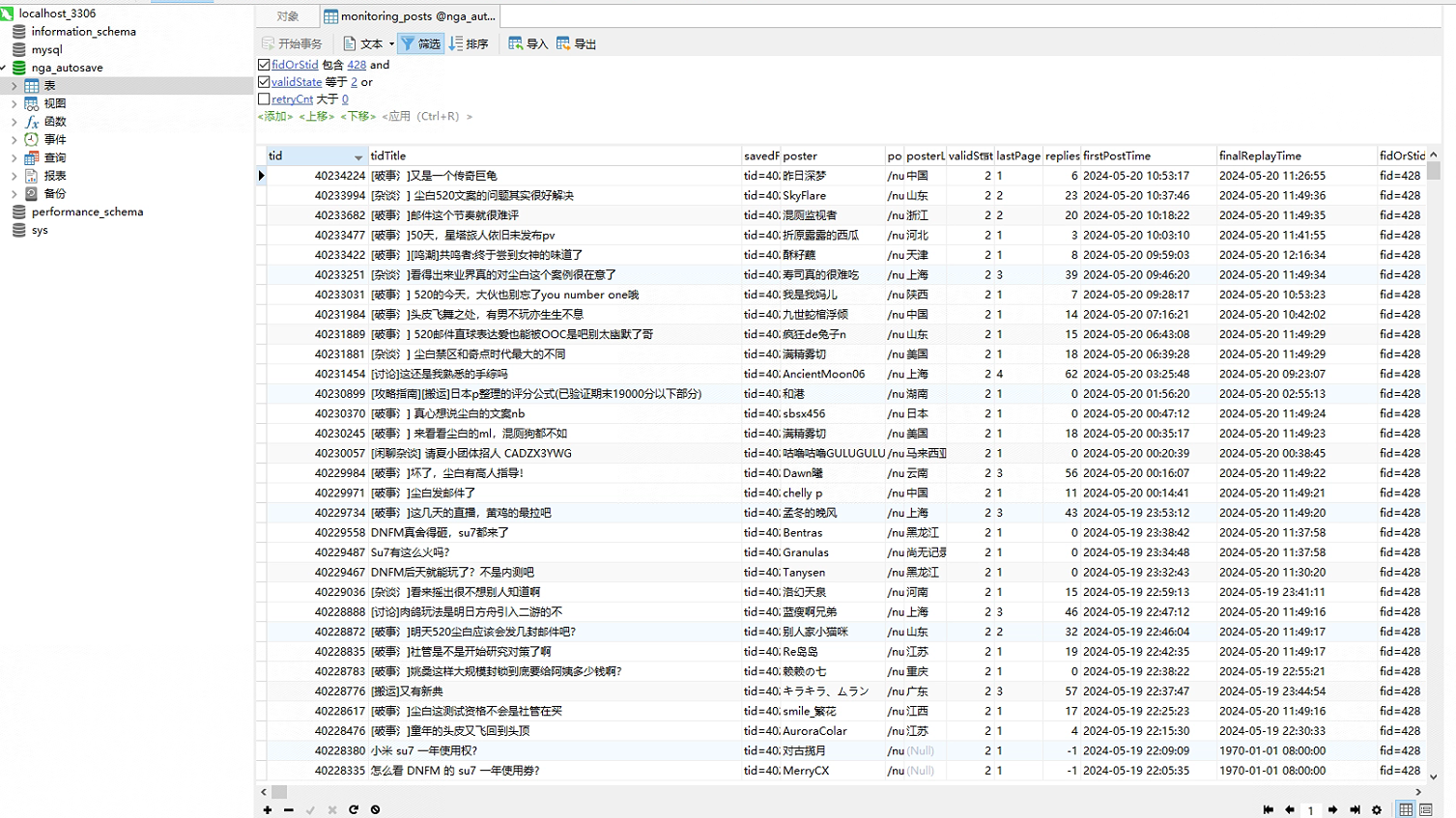Refresh the table data
Viewport: 1456px width, 818px height.
pos(354,809)
